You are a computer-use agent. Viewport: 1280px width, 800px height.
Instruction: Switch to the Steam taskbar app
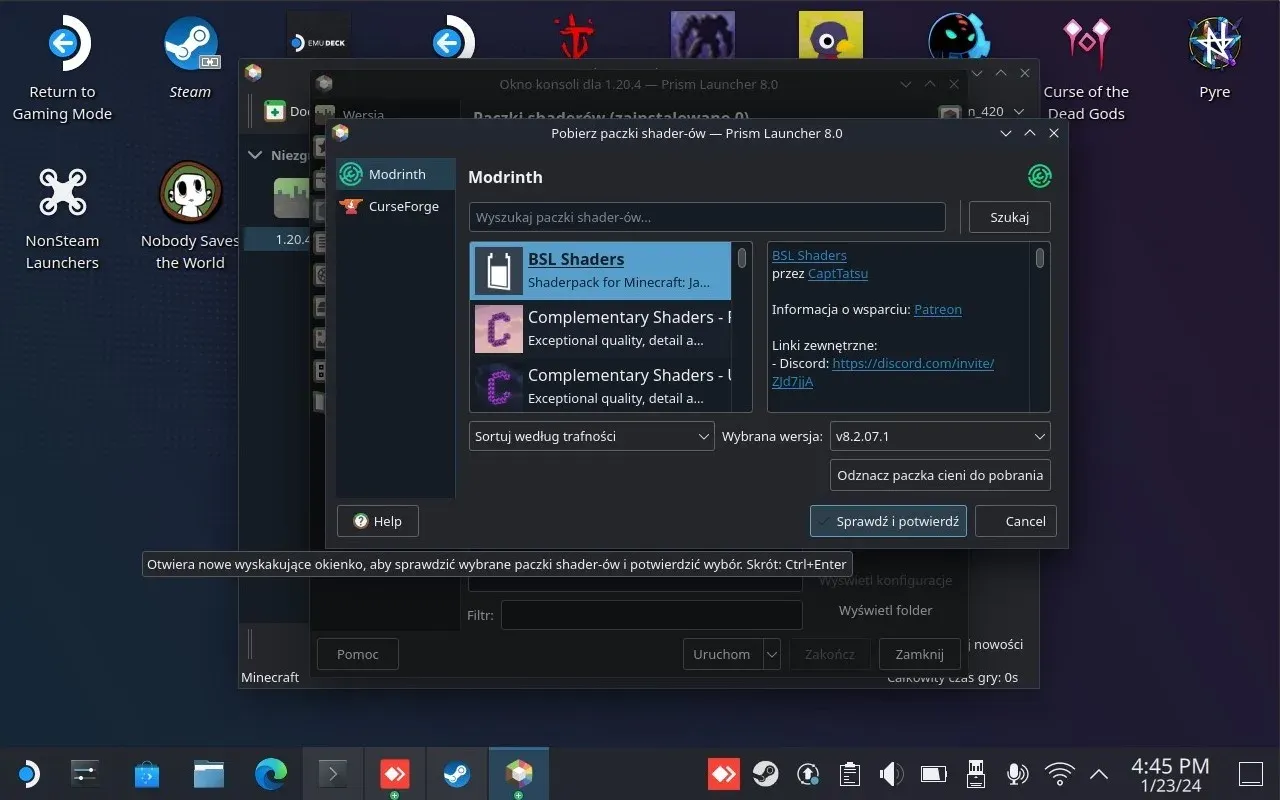pos(456,773)
